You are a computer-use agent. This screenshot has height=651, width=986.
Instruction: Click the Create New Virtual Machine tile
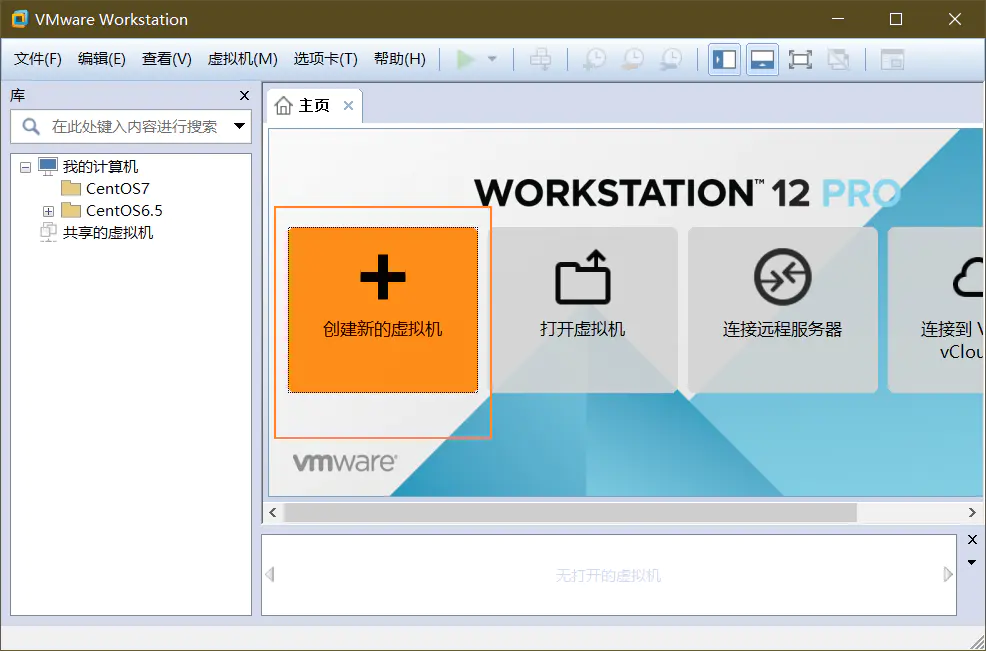[x=382, y=309]
